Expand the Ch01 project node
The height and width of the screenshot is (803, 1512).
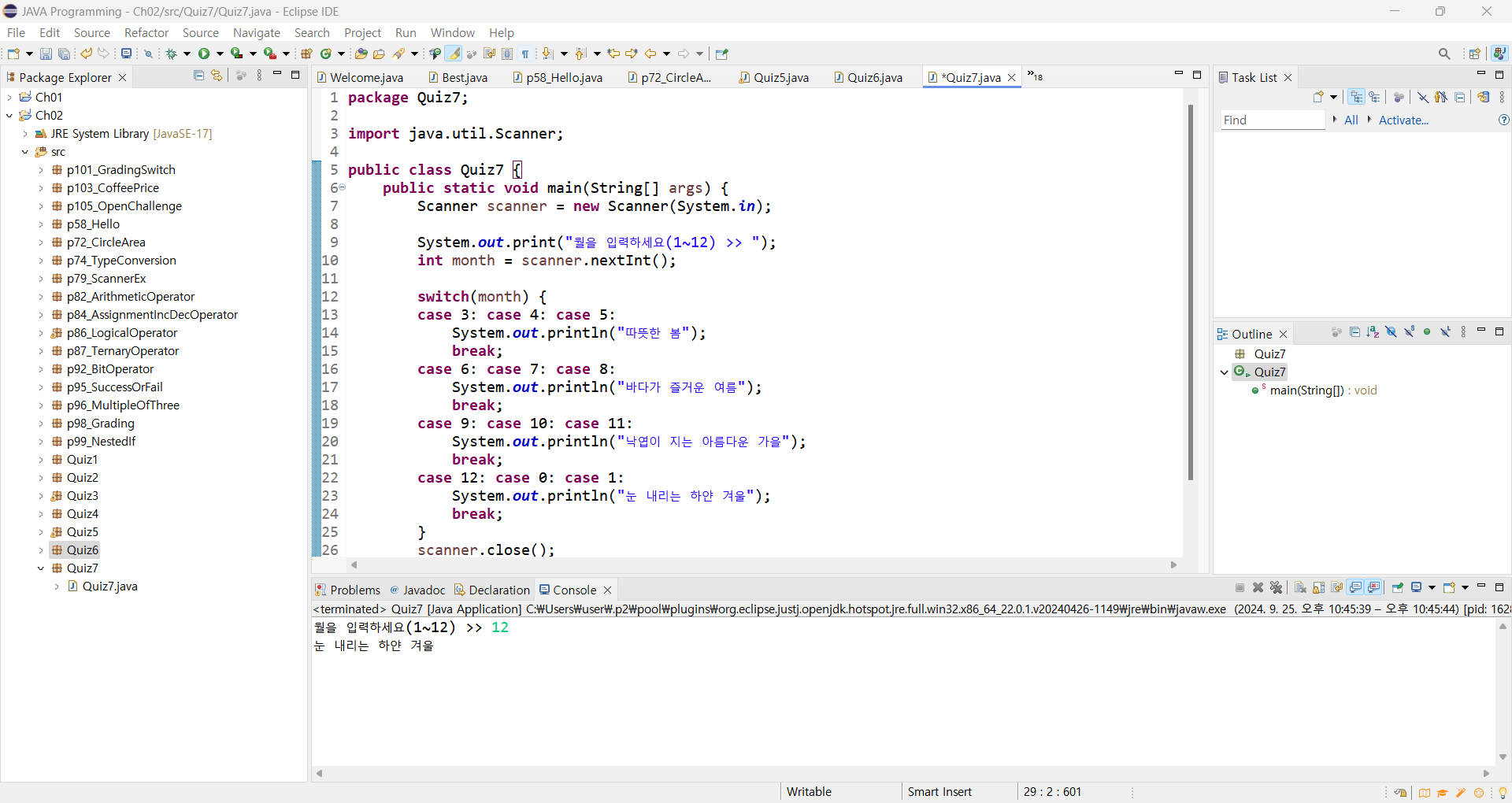[9, 98]
